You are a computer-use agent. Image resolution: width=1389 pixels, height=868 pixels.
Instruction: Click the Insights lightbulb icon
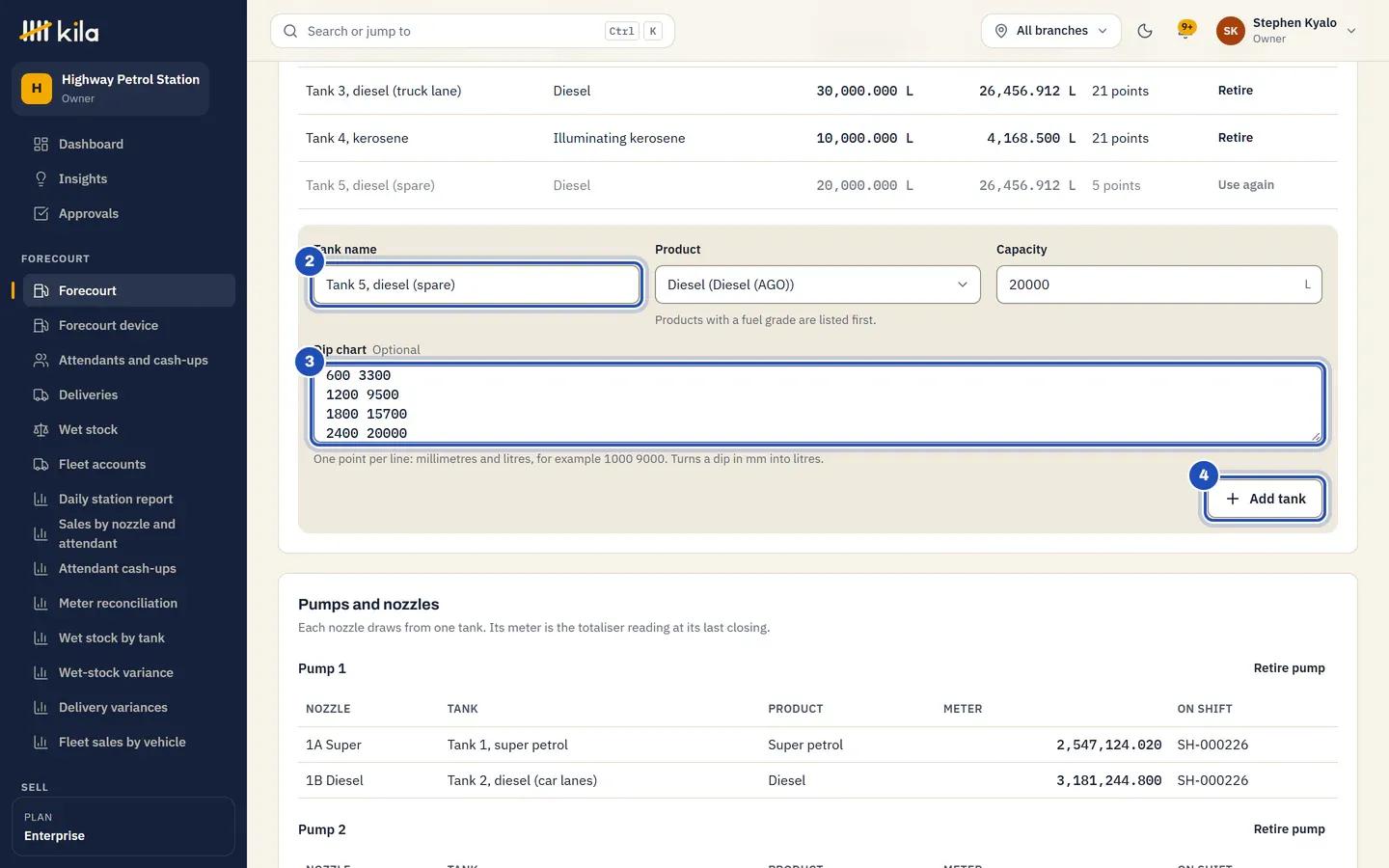pyautogui.click(x=41, y=179)
